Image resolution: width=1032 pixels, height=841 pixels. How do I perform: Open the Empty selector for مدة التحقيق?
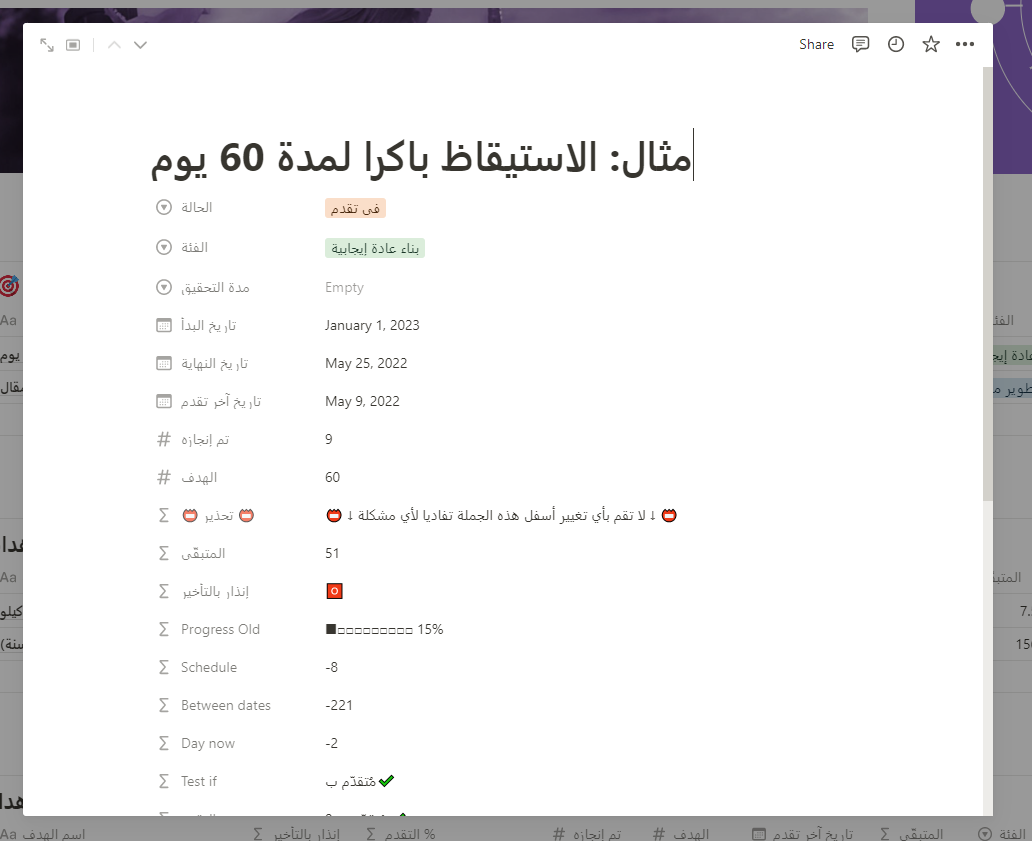(x=344, y=287)
